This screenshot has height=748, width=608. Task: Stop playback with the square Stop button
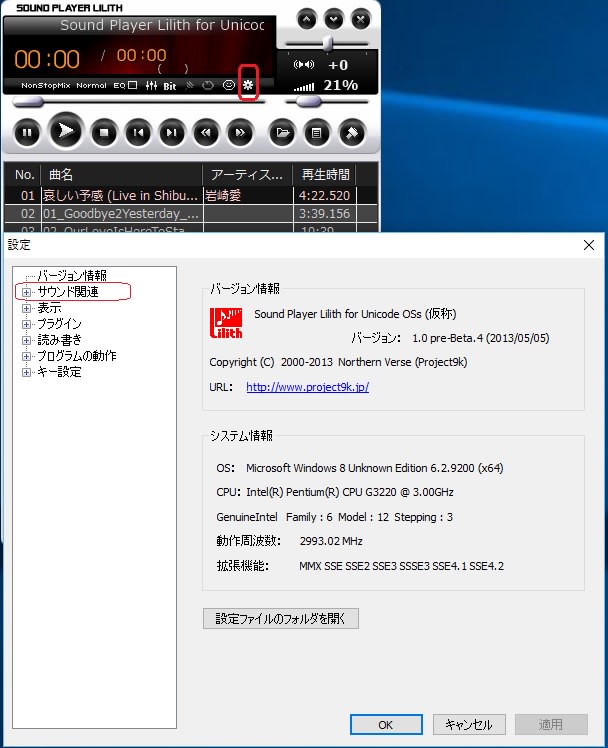coord(104,133)
